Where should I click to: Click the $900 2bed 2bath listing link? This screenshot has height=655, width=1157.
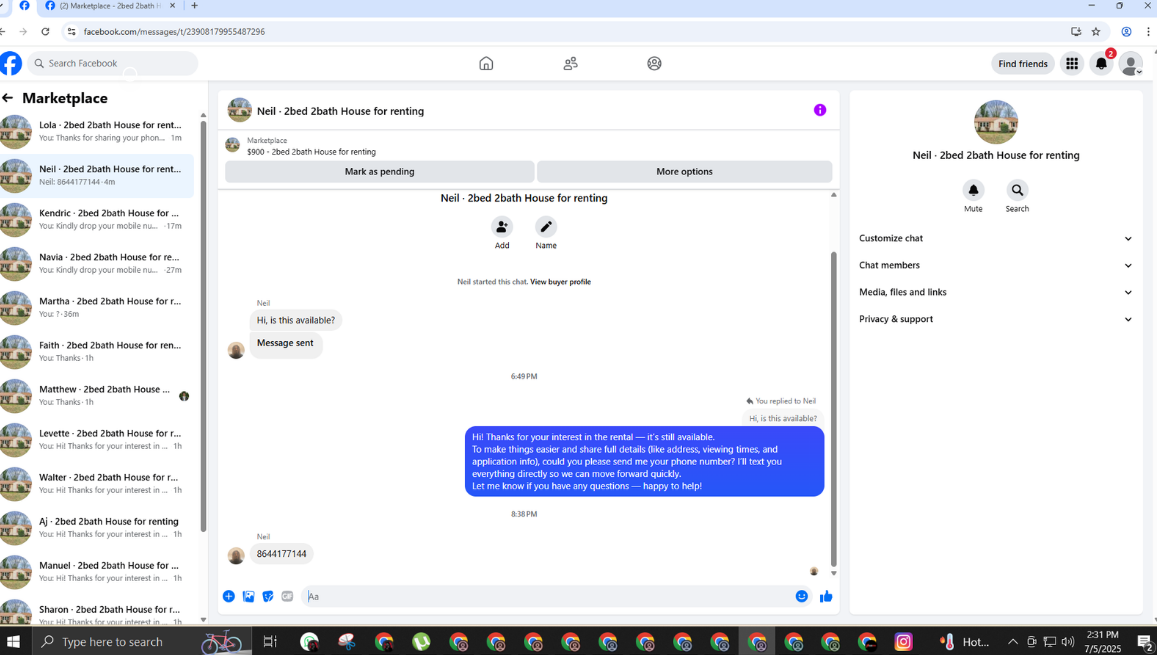click(311, 152)
